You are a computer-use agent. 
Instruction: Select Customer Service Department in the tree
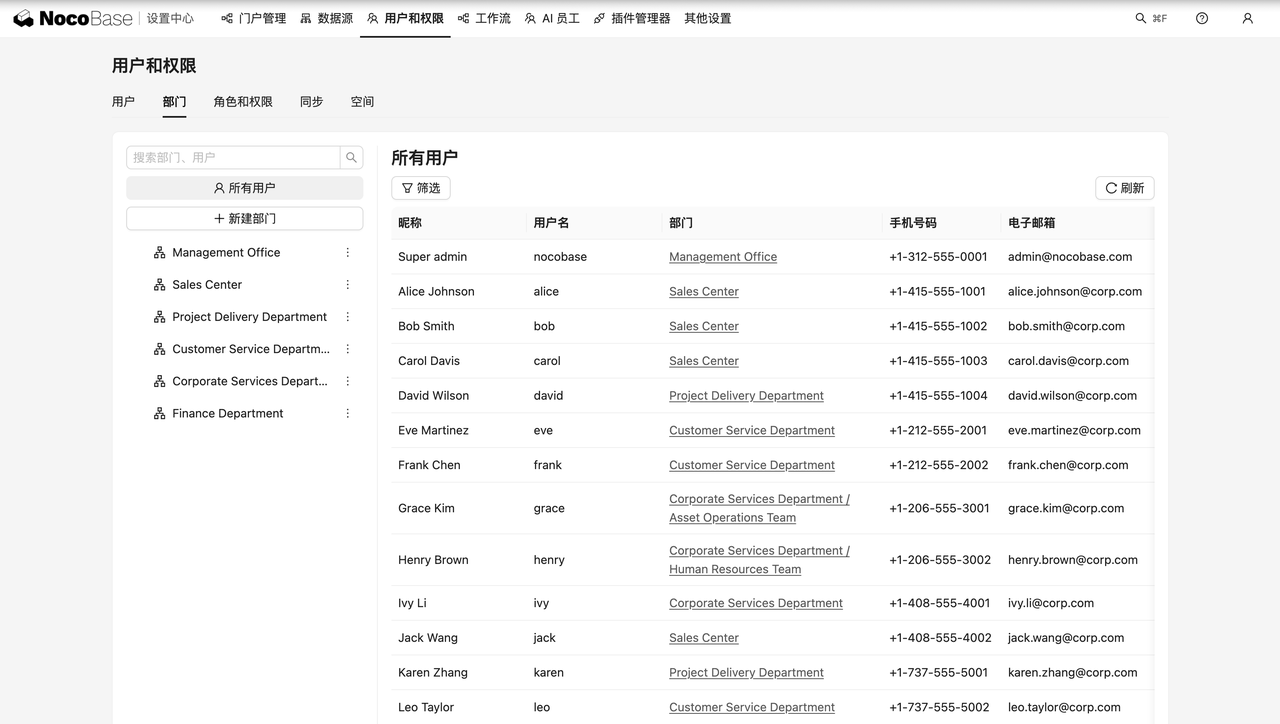click(251, 349)
